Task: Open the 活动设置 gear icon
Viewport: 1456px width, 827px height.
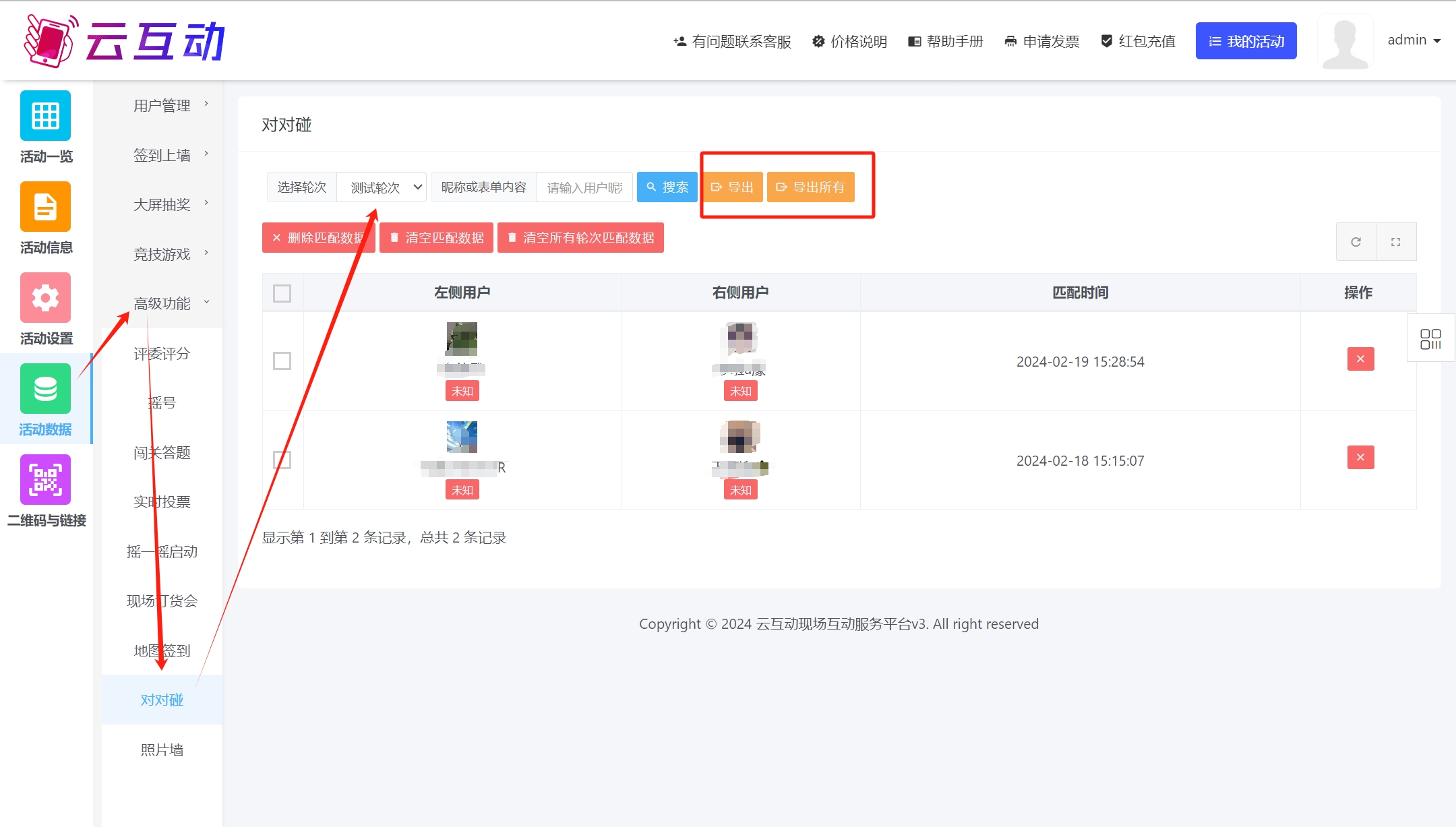Action: click(45, 297)
